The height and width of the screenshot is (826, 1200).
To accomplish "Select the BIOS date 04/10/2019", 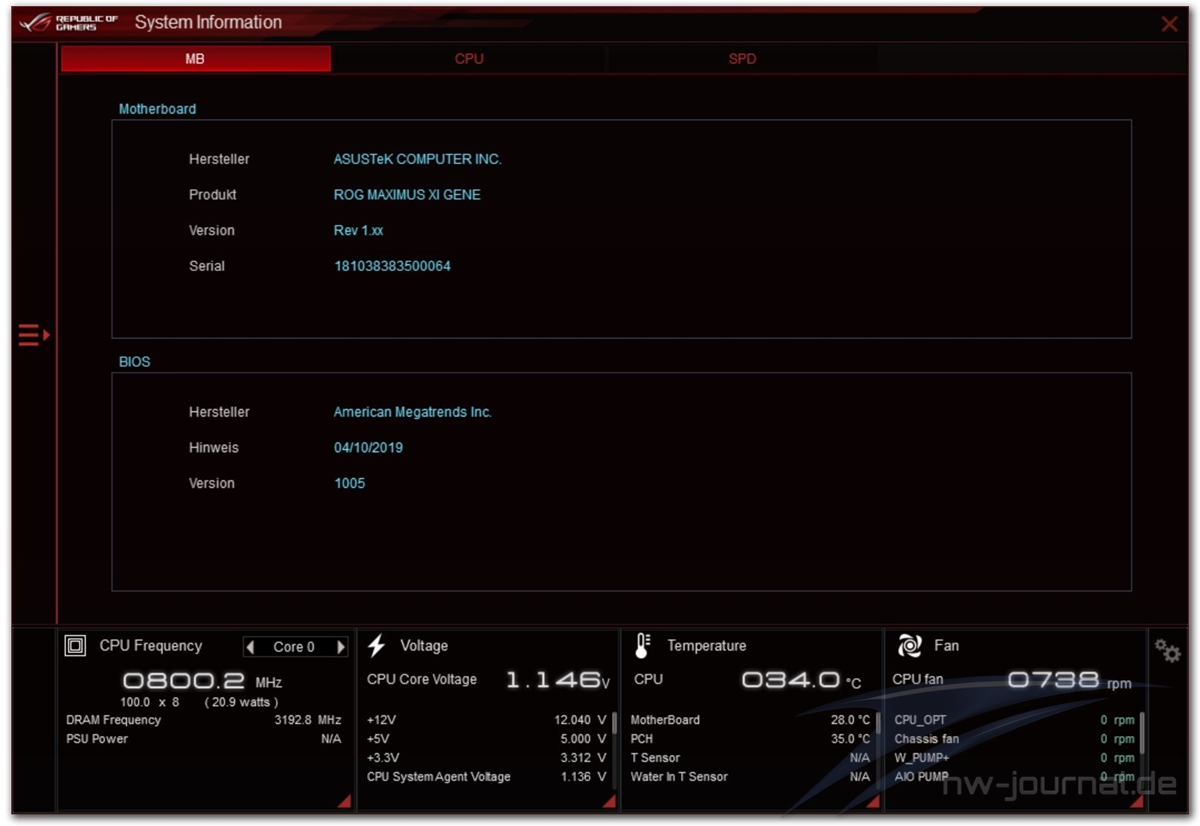I will click(368, 448).
